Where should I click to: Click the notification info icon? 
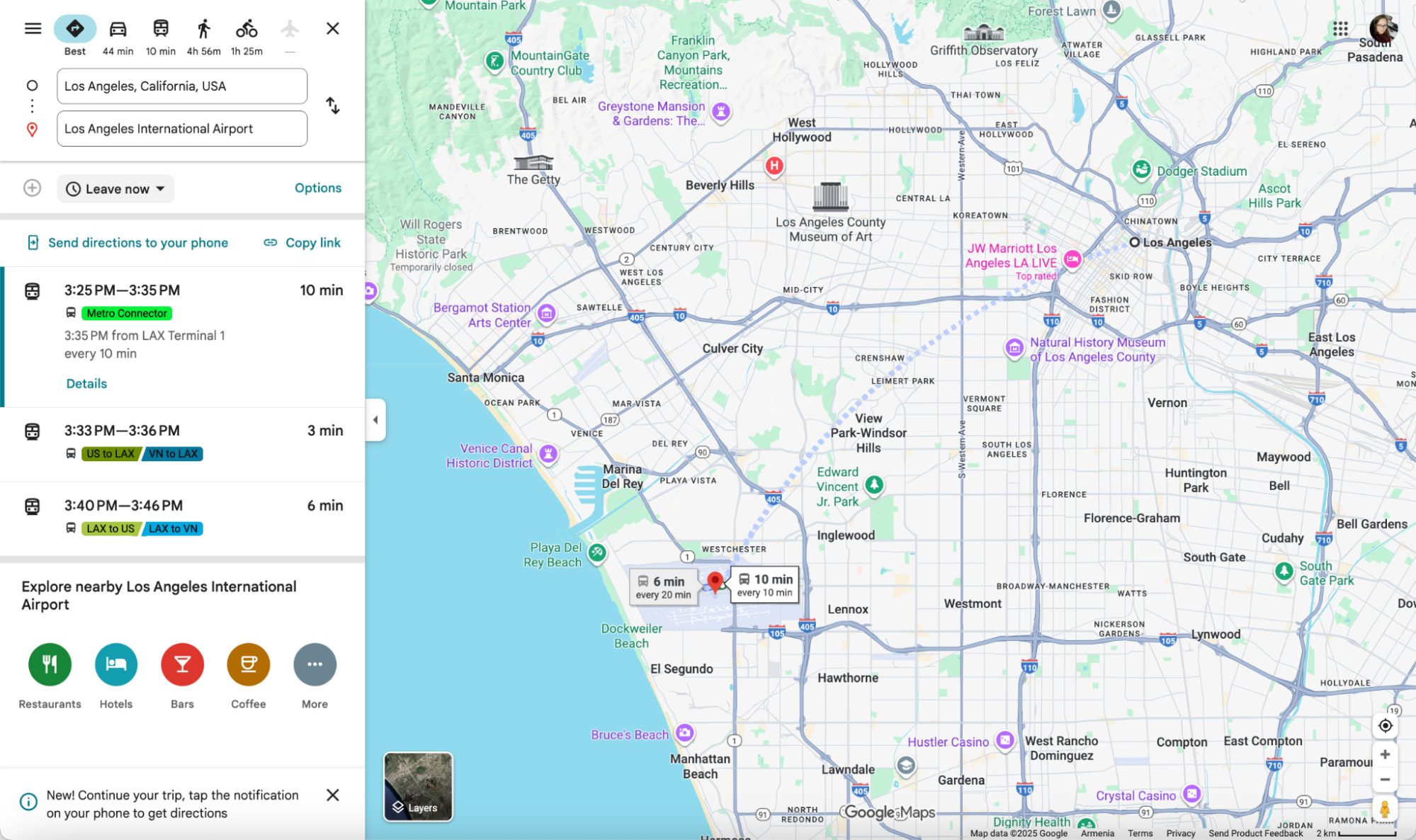[28, 801]
